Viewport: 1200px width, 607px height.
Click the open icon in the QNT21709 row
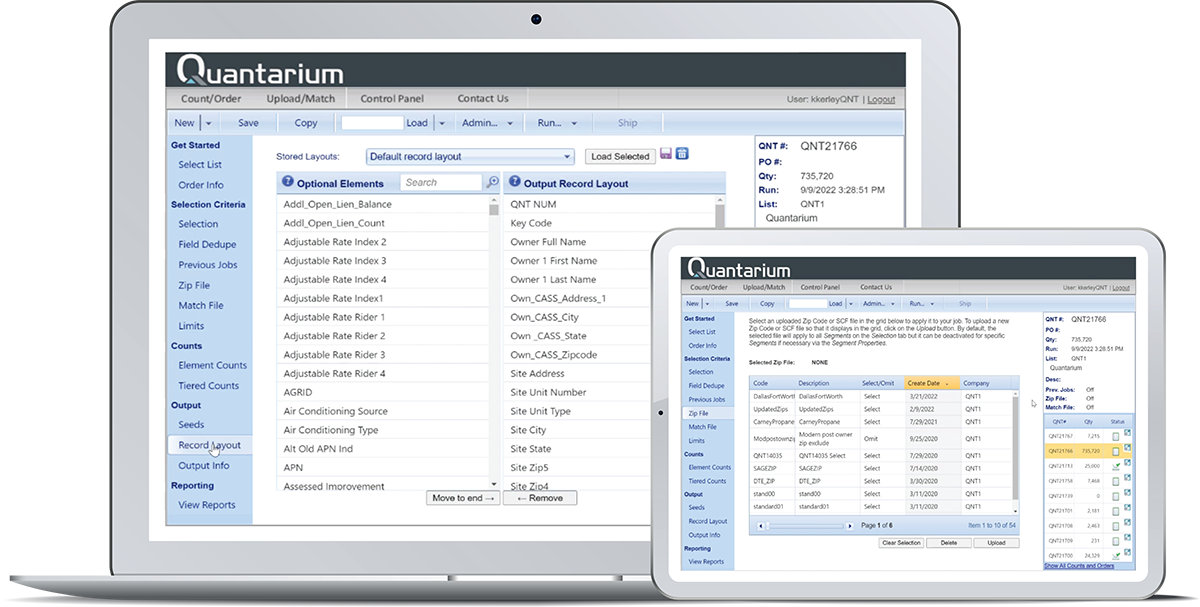click(x=1128, y=537)
